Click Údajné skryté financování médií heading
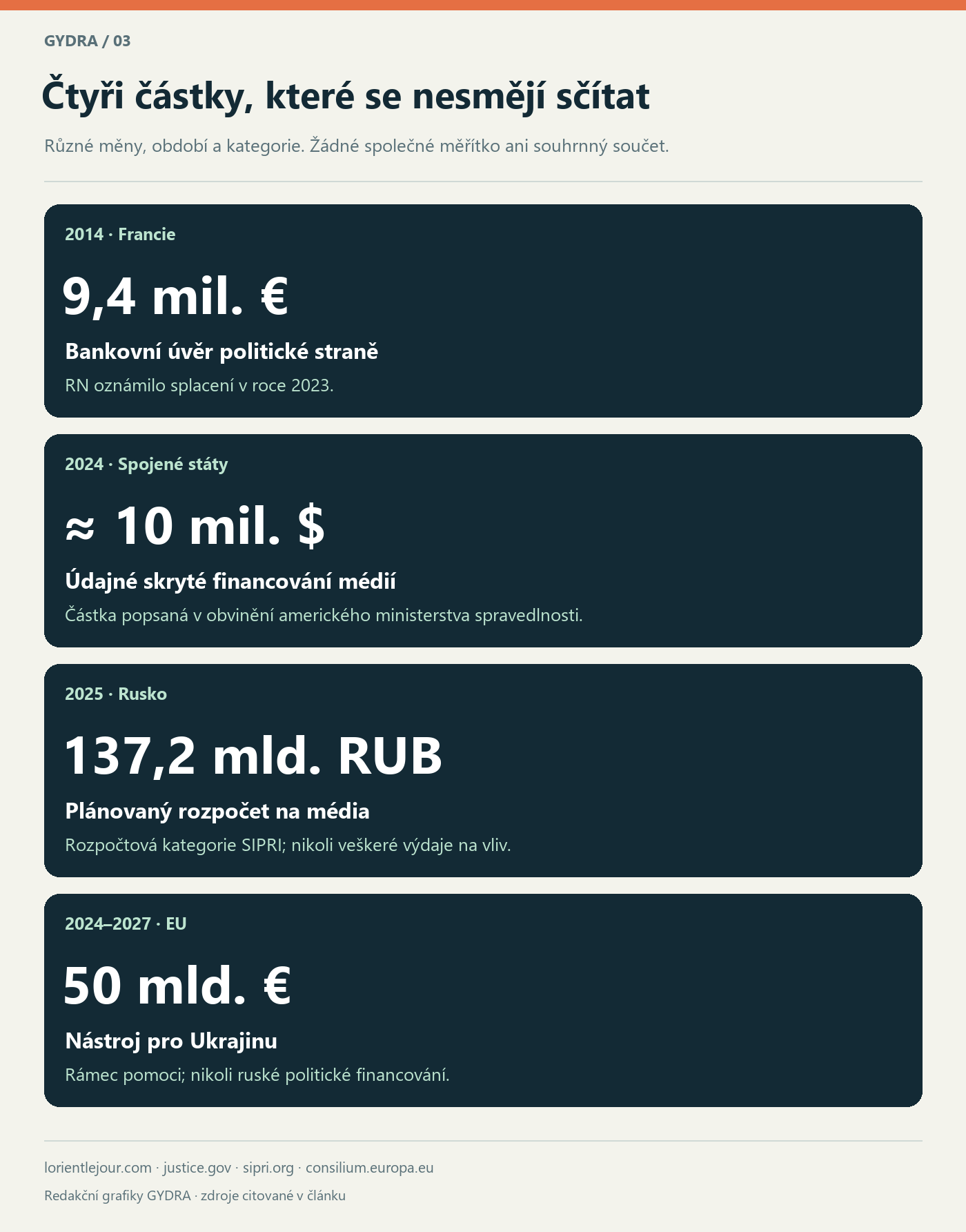The height and width of the screenshot is (1232, 966). click(230, 581)
